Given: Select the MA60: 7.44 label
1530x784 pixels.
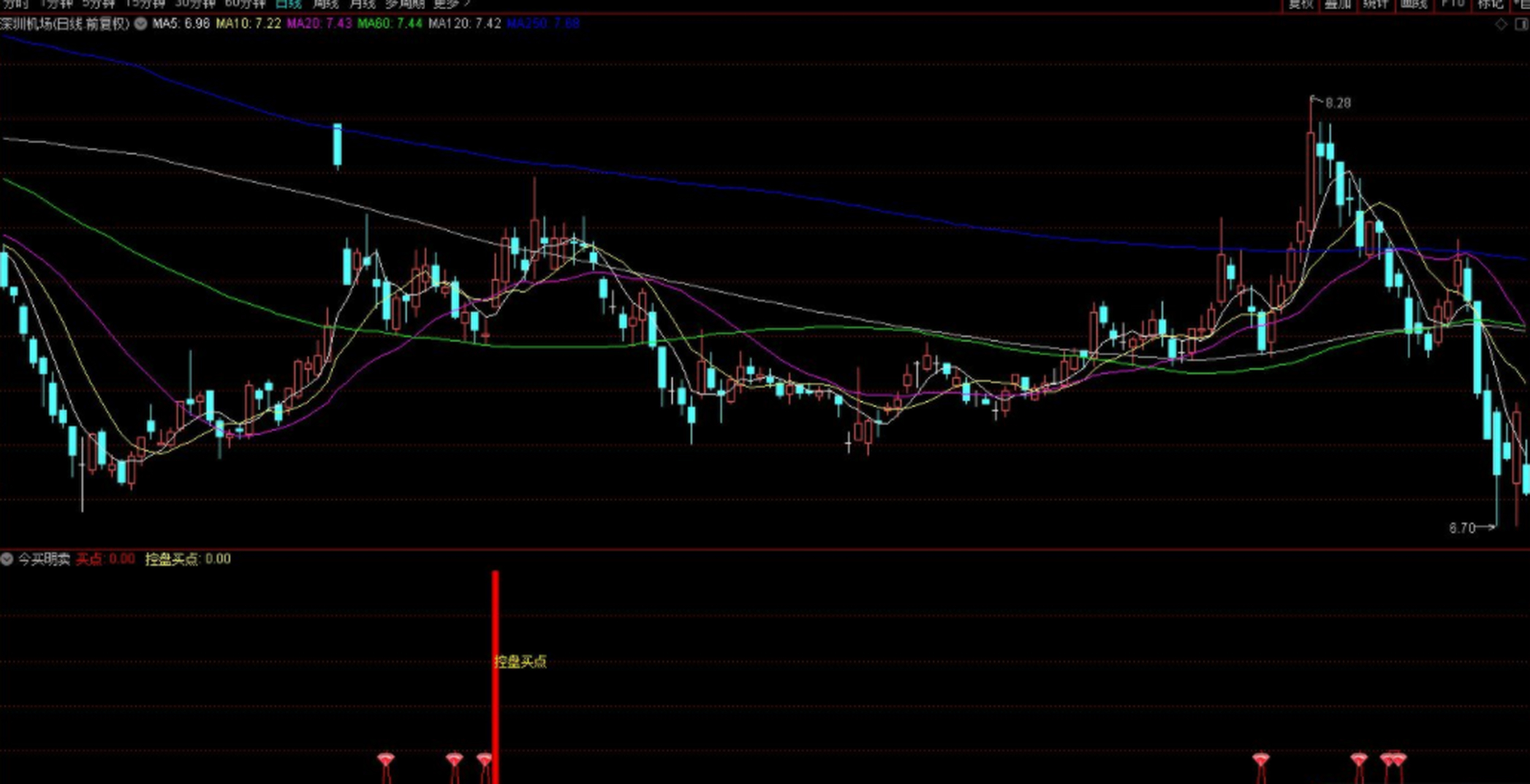Looking at the screenshot, I should coord(390,24).
